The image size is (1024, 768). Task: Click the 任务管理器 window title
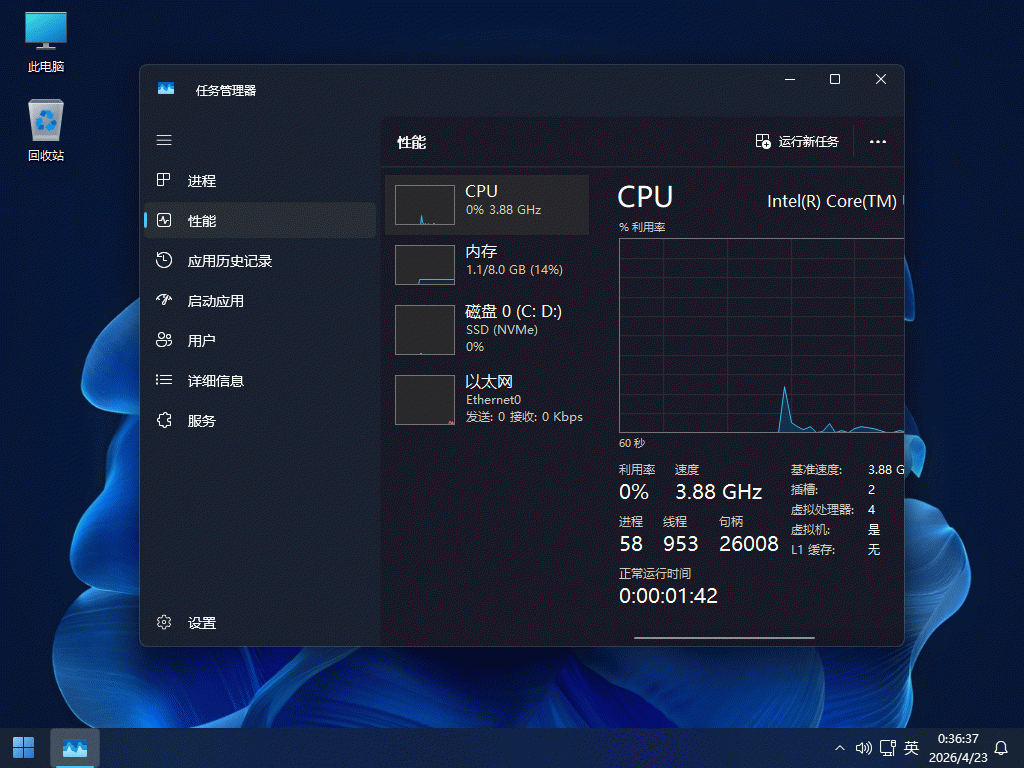(x=226, y=91)
